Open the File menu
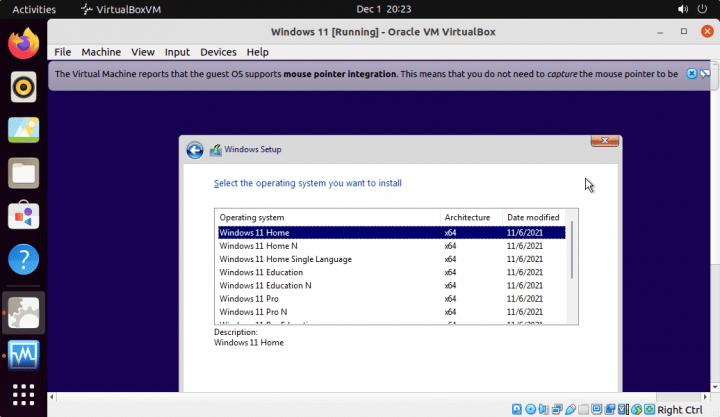Image resolution: width=720 pixels, height=417 pixels. (62, 52)
